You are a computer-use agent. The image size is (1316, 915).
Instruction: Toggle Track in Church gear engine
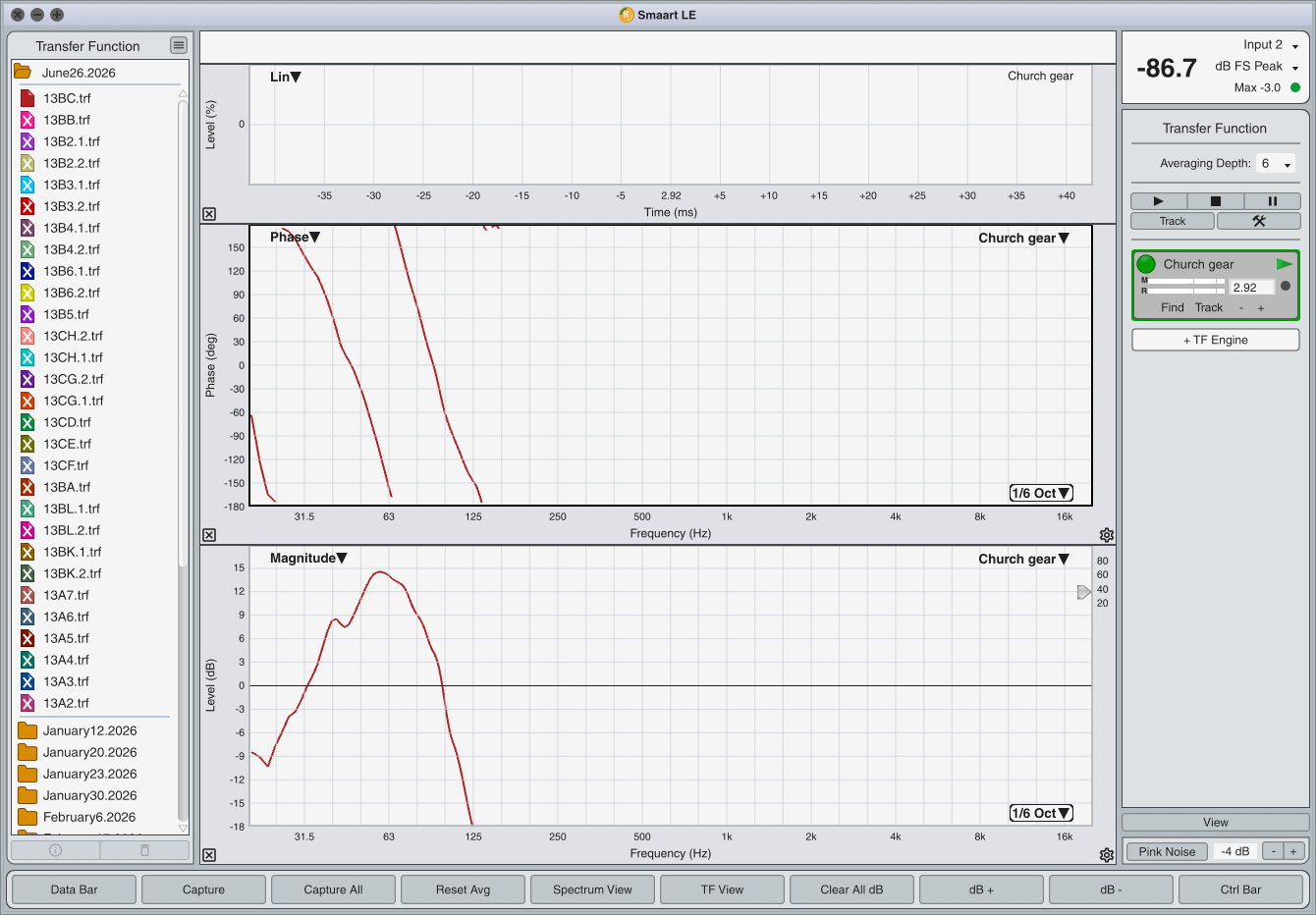tap(1209, 307)
